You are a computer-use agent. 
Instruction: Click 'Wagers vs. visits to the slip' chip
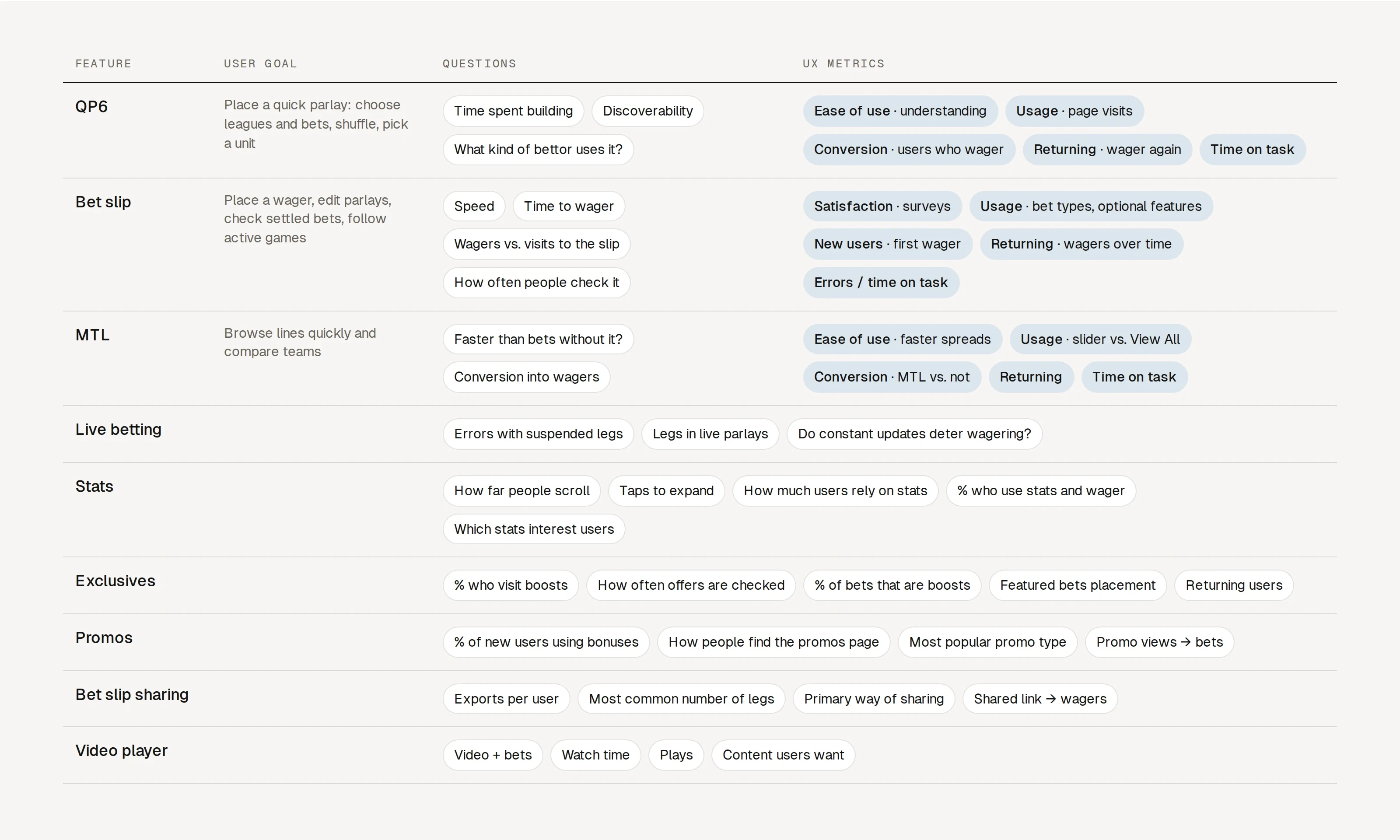point(536,244)
